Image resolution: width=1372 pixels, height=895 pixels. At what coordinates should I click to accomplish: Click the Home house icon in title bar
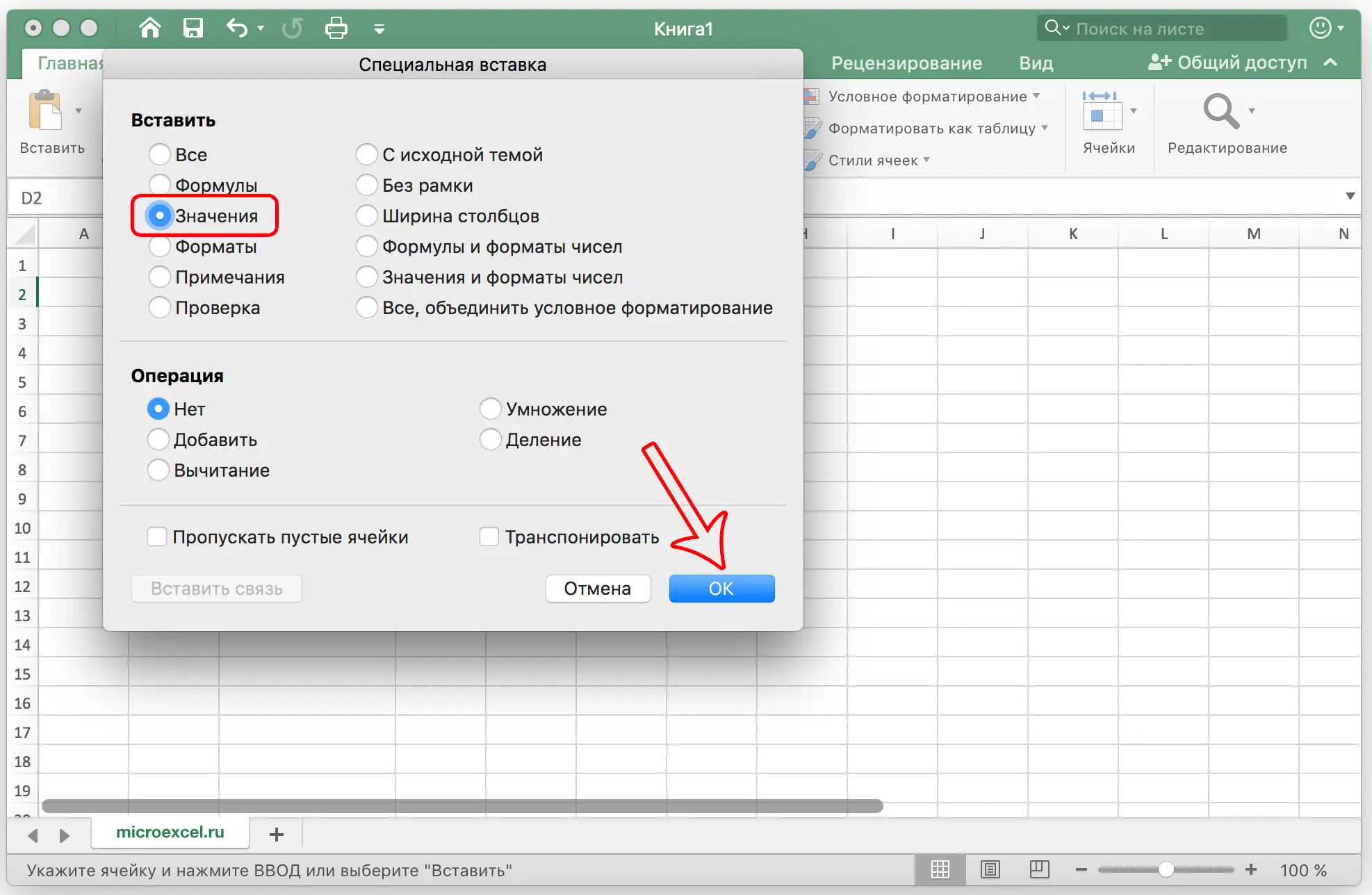149,28
